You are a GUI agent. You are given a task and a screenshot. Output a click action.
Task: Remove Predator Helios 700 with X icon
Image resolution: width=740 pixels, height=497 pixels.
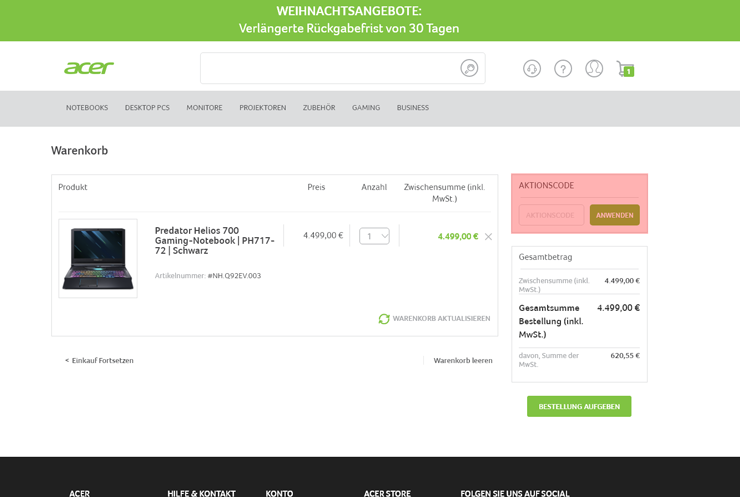pyautogui.click(x=488, y=236)
